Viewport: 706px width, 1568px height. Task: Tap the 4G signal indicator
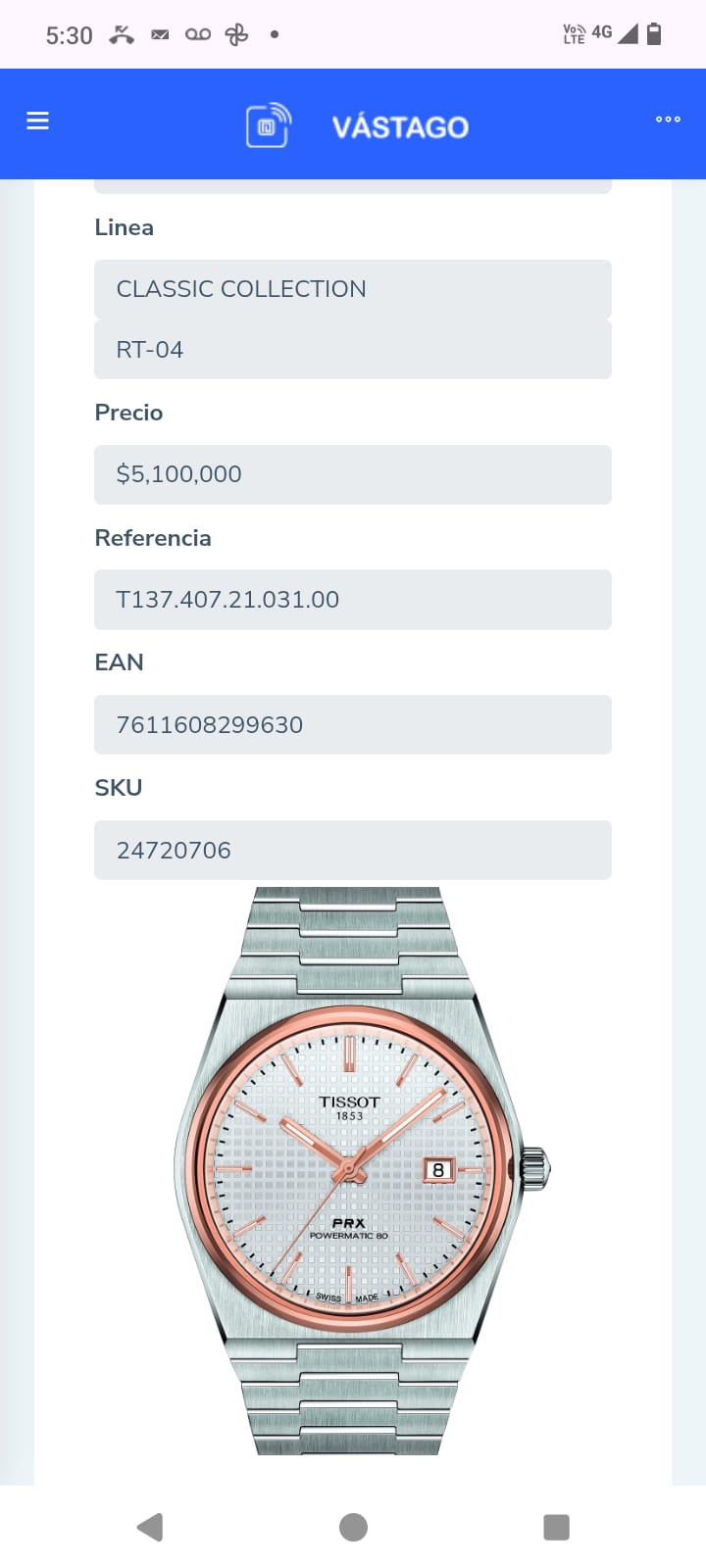click(x=602, y=32)
